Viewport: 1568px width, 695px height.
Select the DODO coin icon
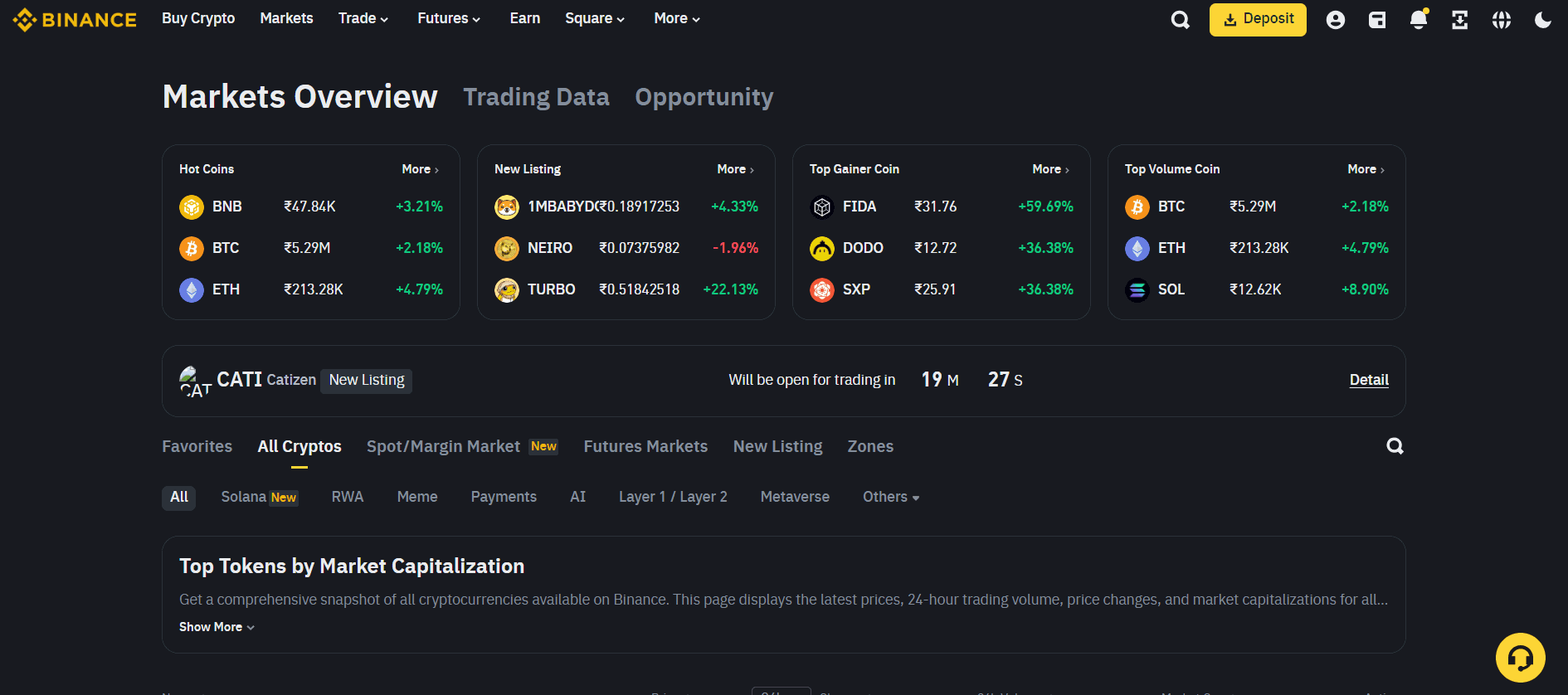tap(822, 248)
